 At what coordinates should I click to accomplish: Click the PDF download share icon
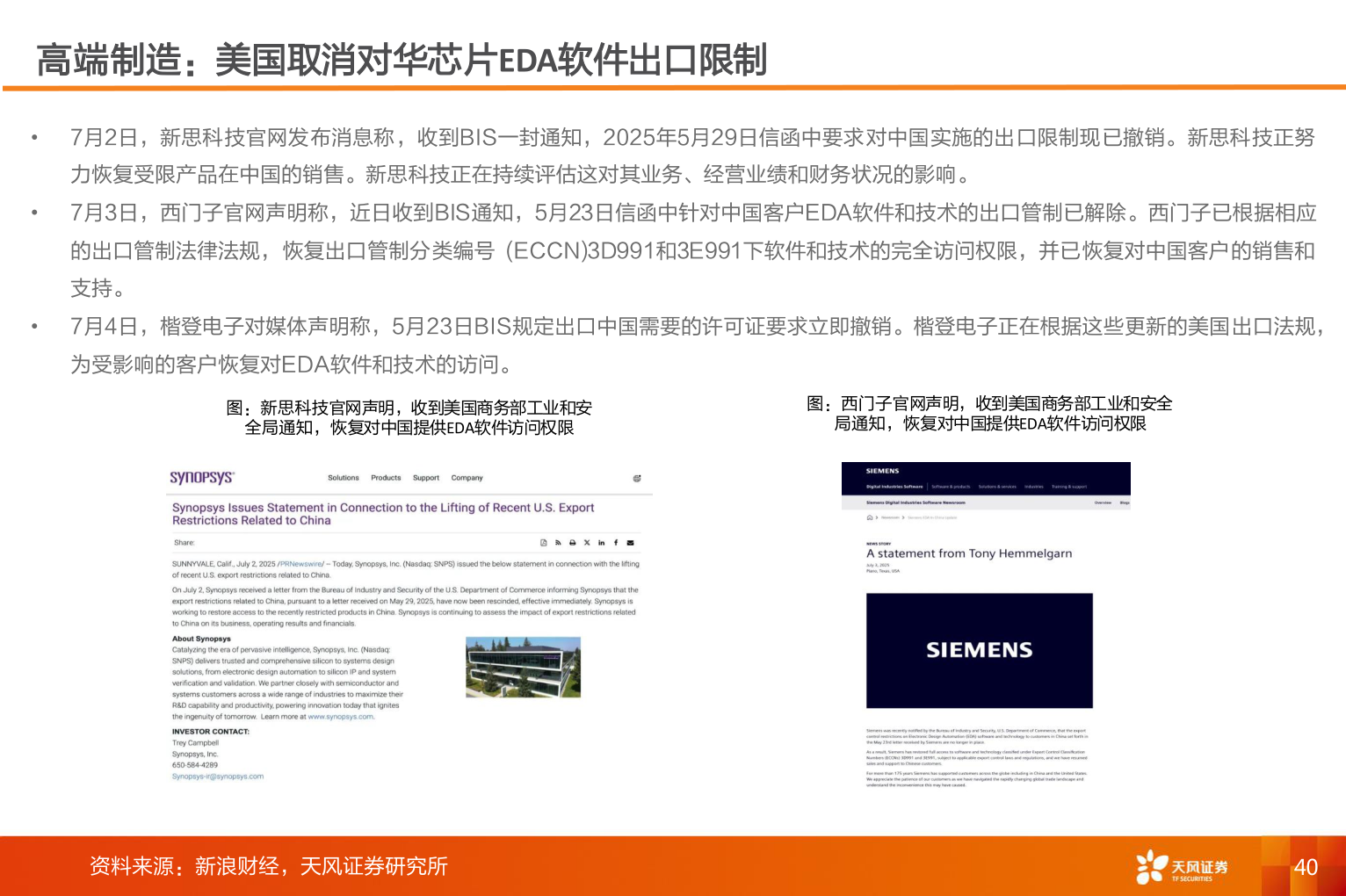pyautogui.click(x=544, y=543)
